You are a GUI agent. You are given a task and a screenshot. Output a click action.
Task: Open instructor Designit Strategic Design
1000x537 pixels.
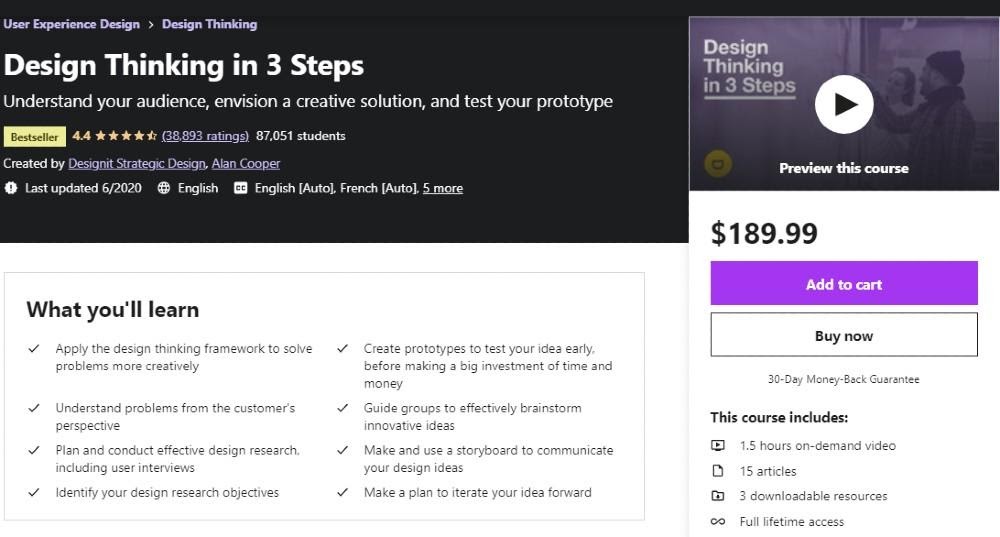point(136,164)
